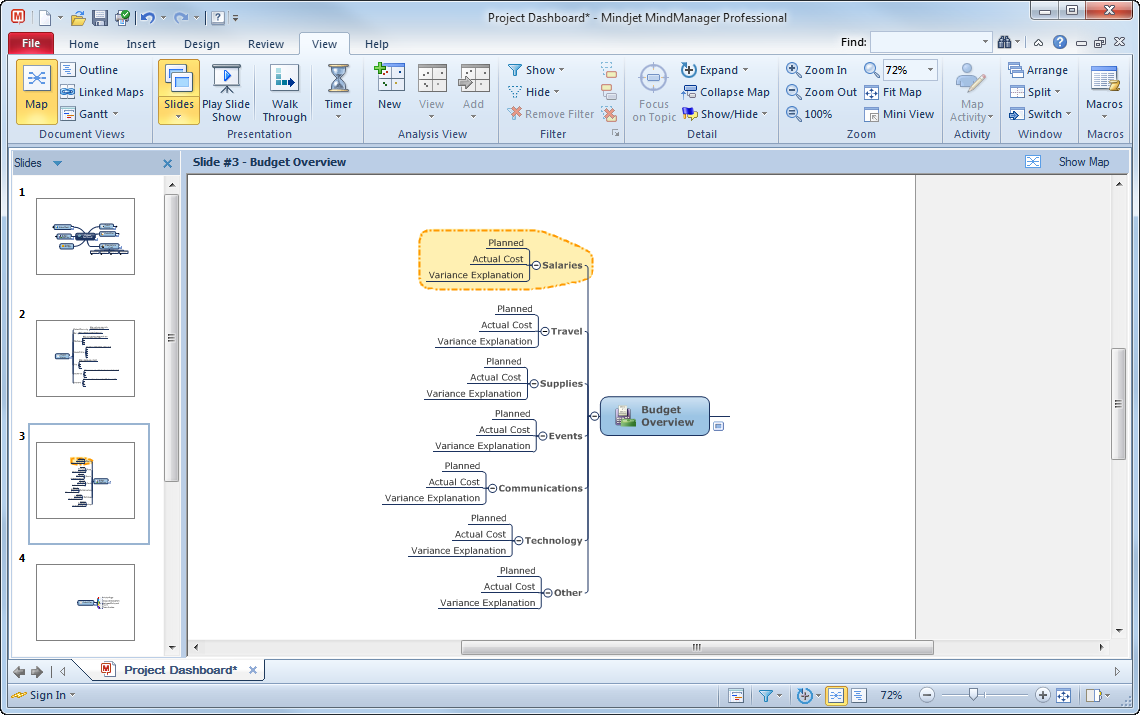Collapse the Supplies topic
The width and height of the screenshot is (1140, 715).
[534, 384]
